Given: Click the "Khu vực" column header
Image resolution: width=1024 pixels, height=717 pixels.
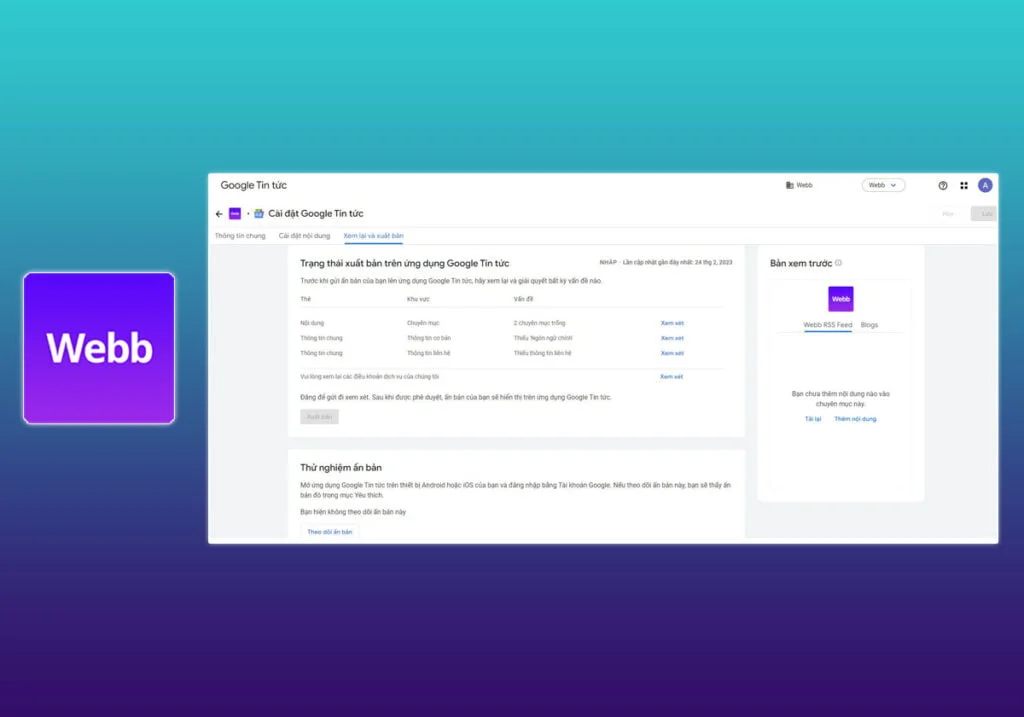Looking at the screenshot, I should (419, 299).
